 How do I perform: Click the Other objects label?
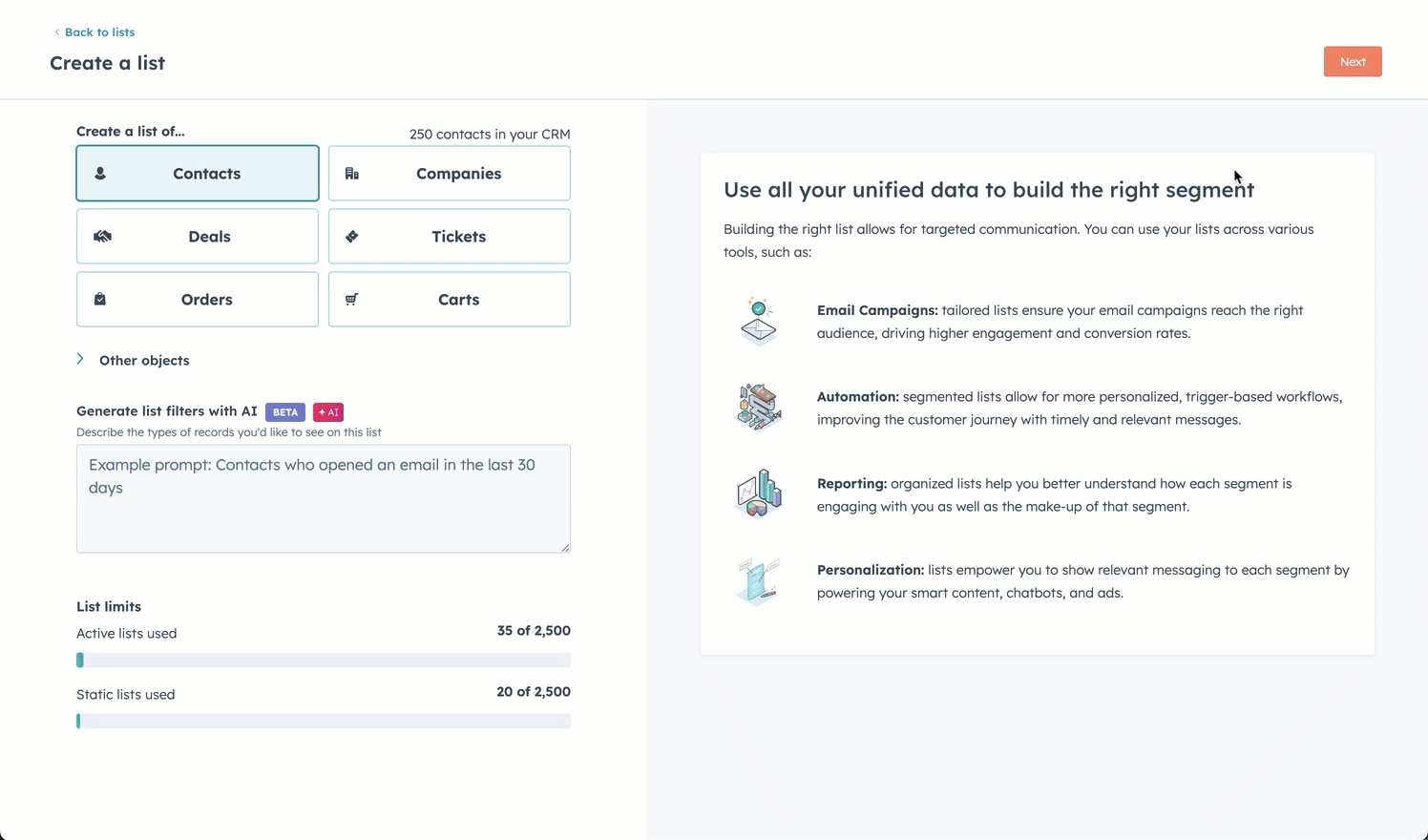tap(144, 360)
